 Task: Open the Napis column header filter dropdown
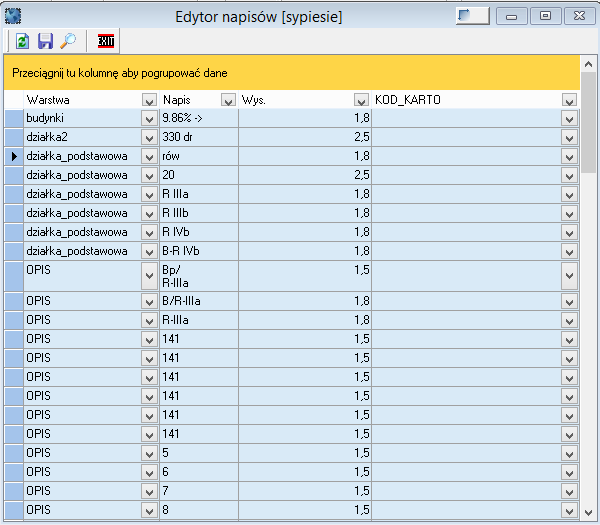coord(228,100)
